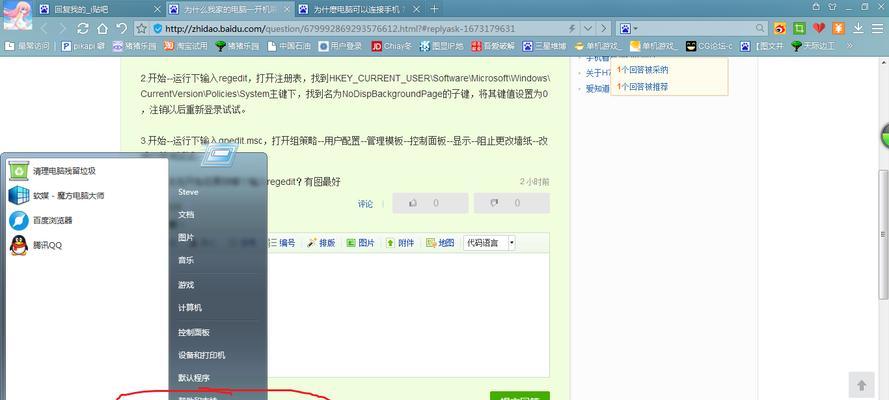
Task: Open the downloads arrow icon
Action: [x=858, y=28]
